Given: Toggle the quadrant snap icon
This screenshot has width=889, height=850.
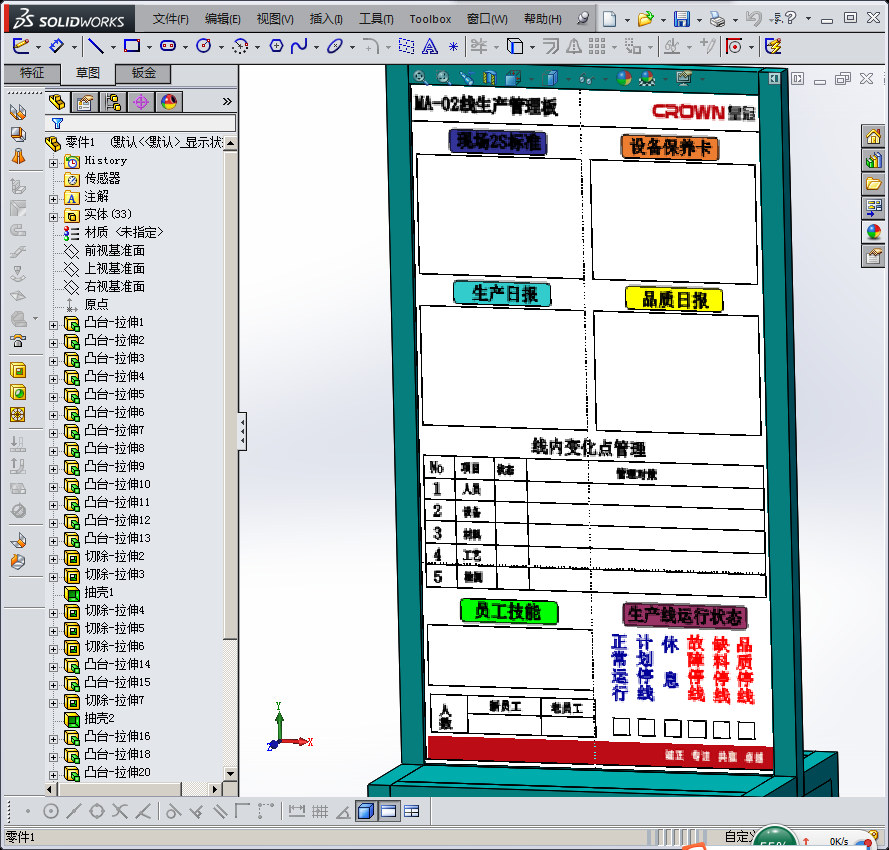Looking at the screenshot, I should [x=97, y=811].
